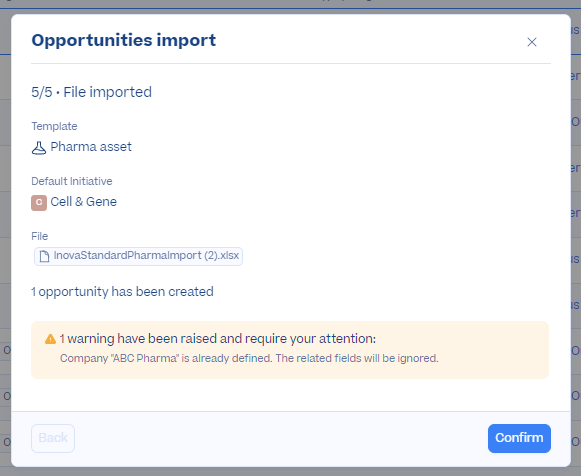Click the Opportunities import title

(x=124, y=40)
